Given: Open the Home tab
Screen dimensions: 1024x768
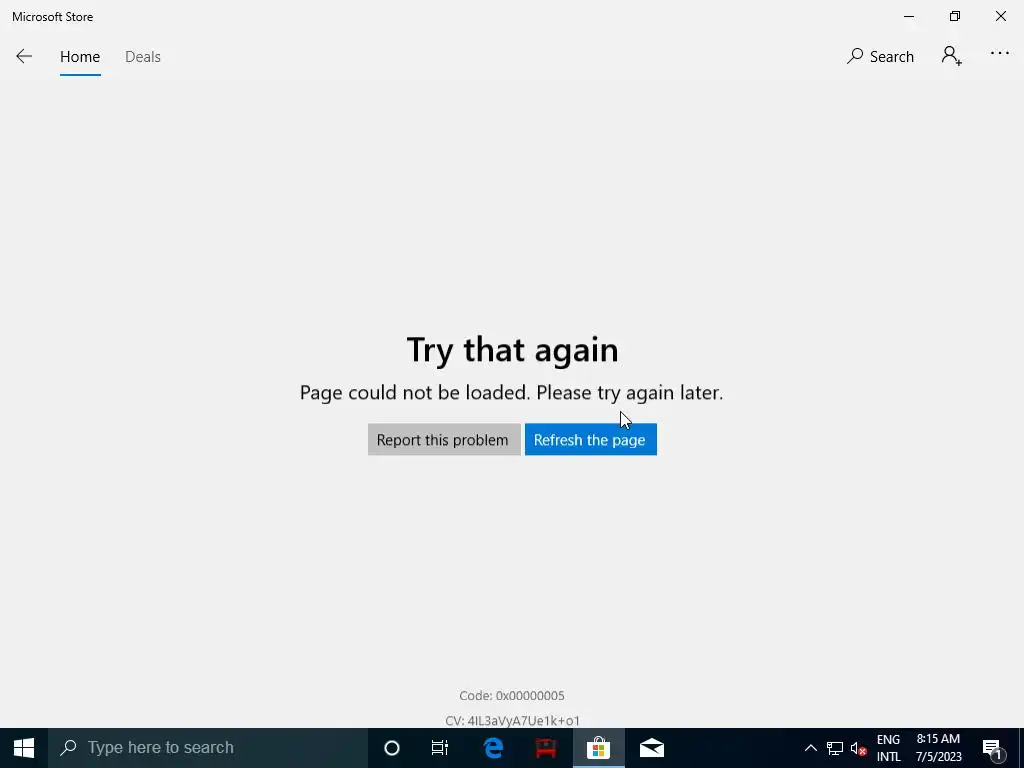Looking at the screenshot, I should click(80, 57).
